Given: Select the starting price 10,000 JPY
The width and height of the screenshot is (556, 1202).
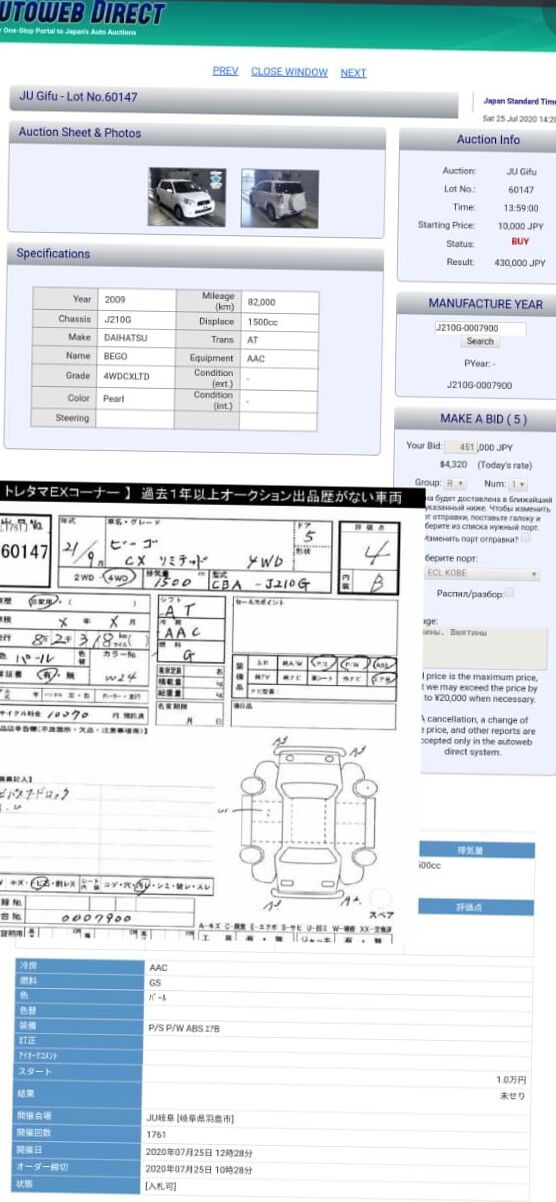Looking at the screenshot, I should 521,225.
